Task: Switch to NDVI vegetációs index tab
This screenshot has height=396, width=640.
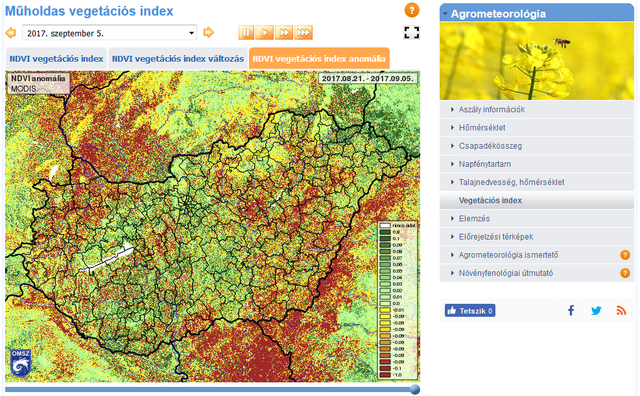Action: 56,59
